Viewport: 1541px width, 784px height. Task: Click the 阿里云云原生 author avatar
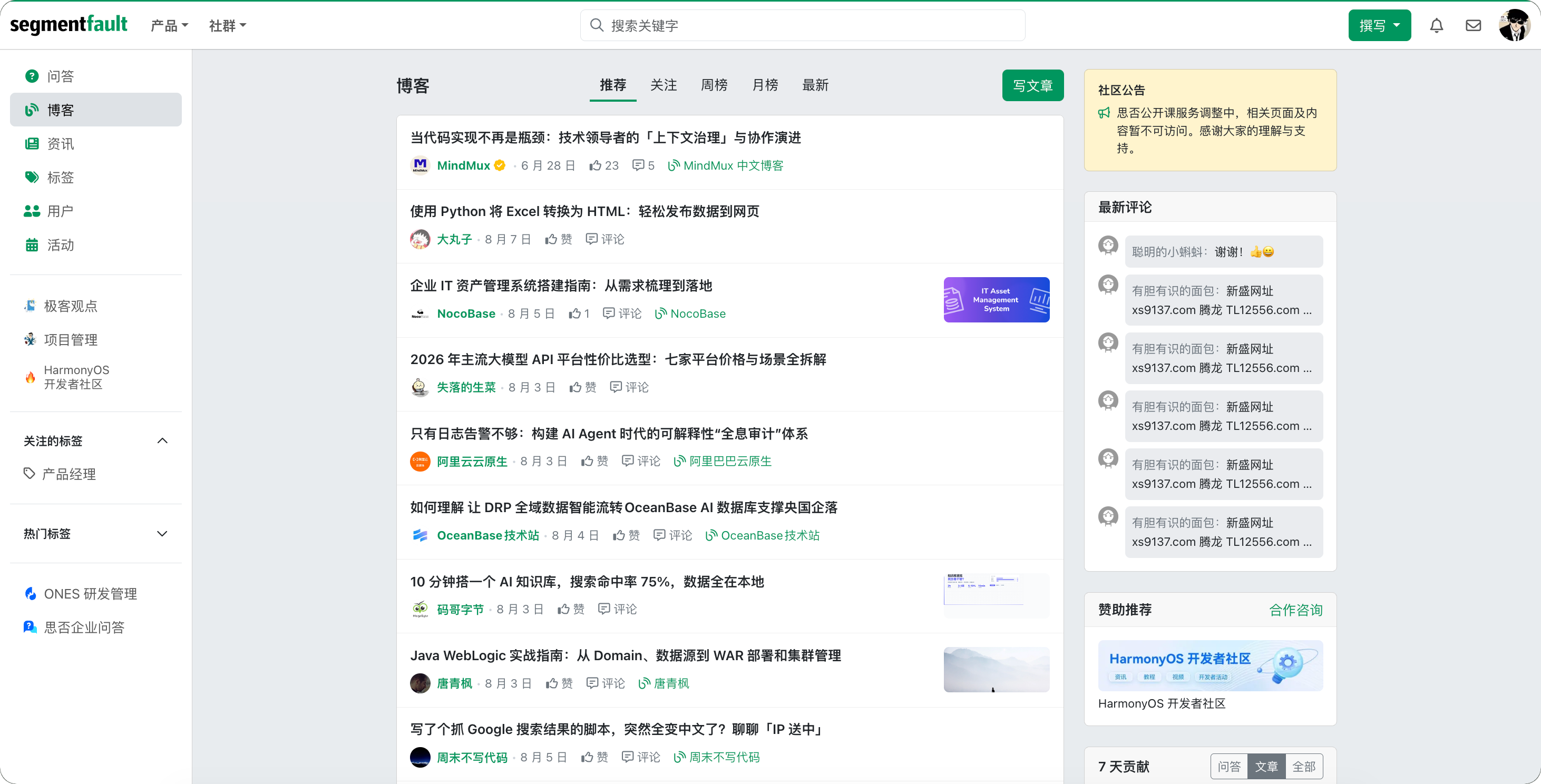tap(420, 461)
